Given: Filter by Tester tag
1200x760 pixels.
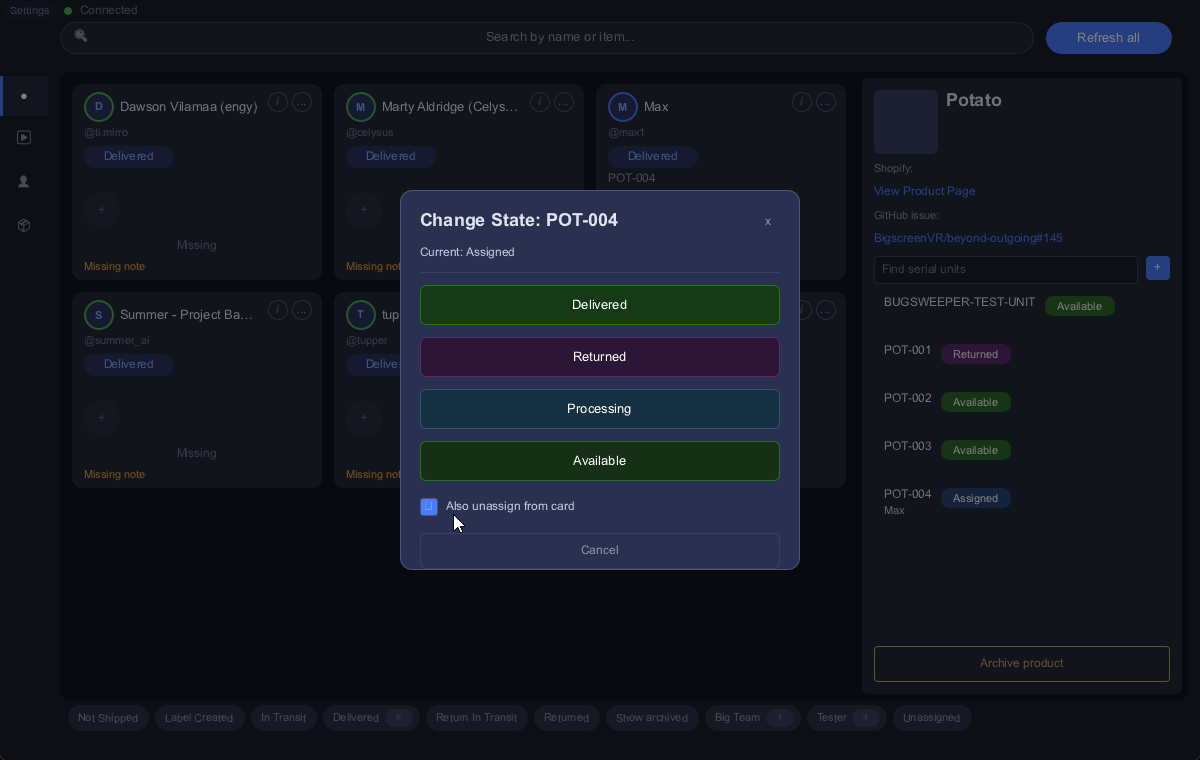Looking at the screenshot, I should click(x=846, y=718).
